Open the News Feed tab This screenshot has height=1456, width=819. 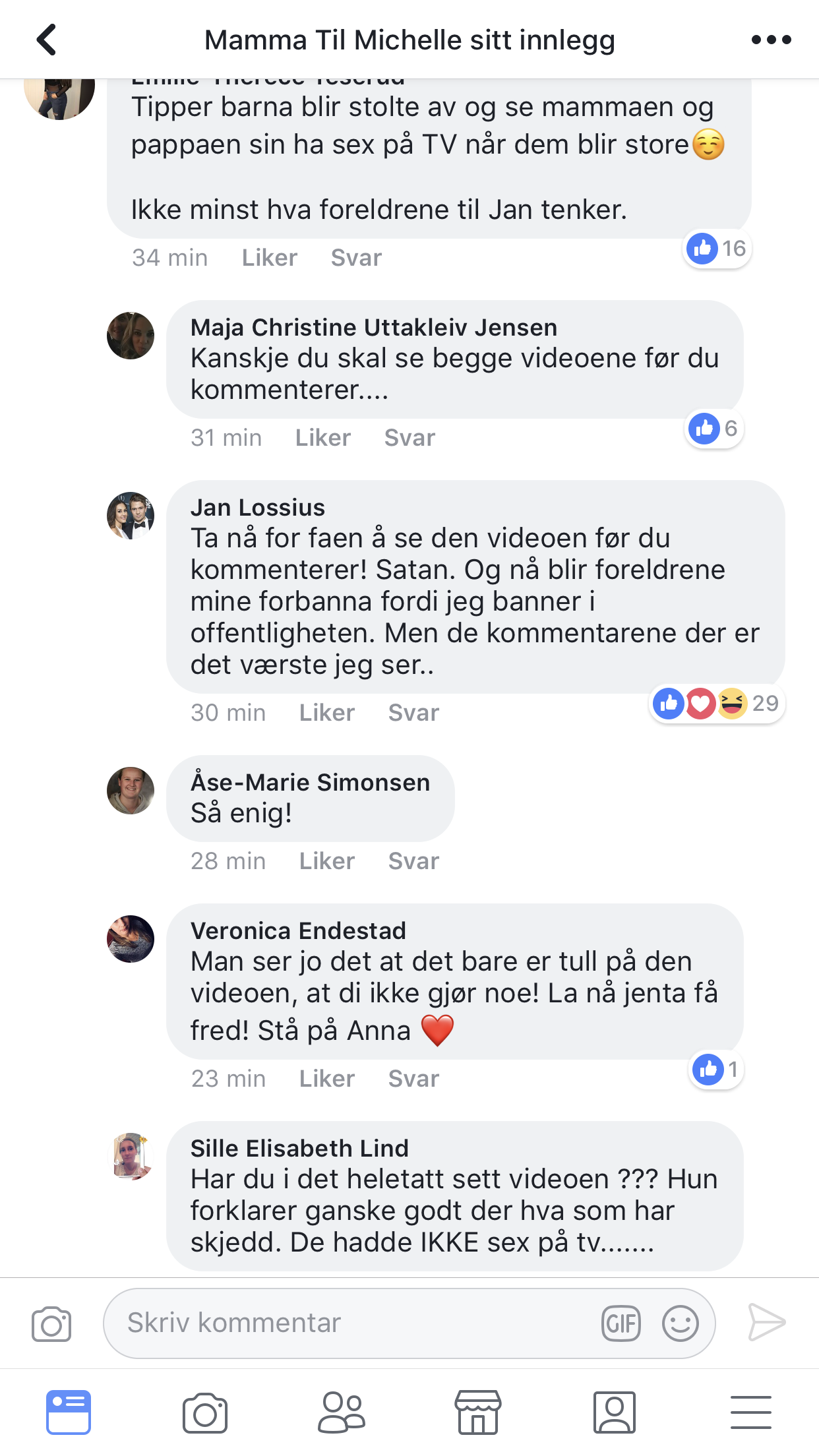click(x=69, y=1412)
